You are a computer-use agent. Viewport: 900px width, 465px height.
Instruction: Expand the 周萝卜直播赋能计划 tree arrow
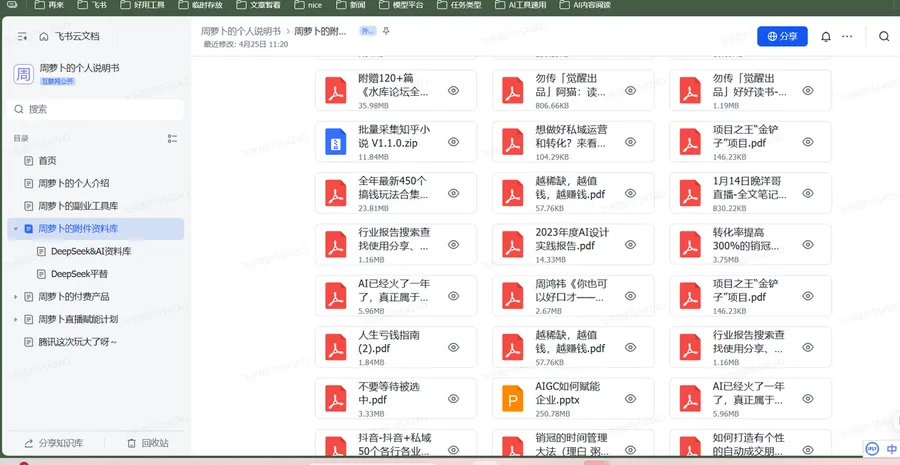pos(15,319)
